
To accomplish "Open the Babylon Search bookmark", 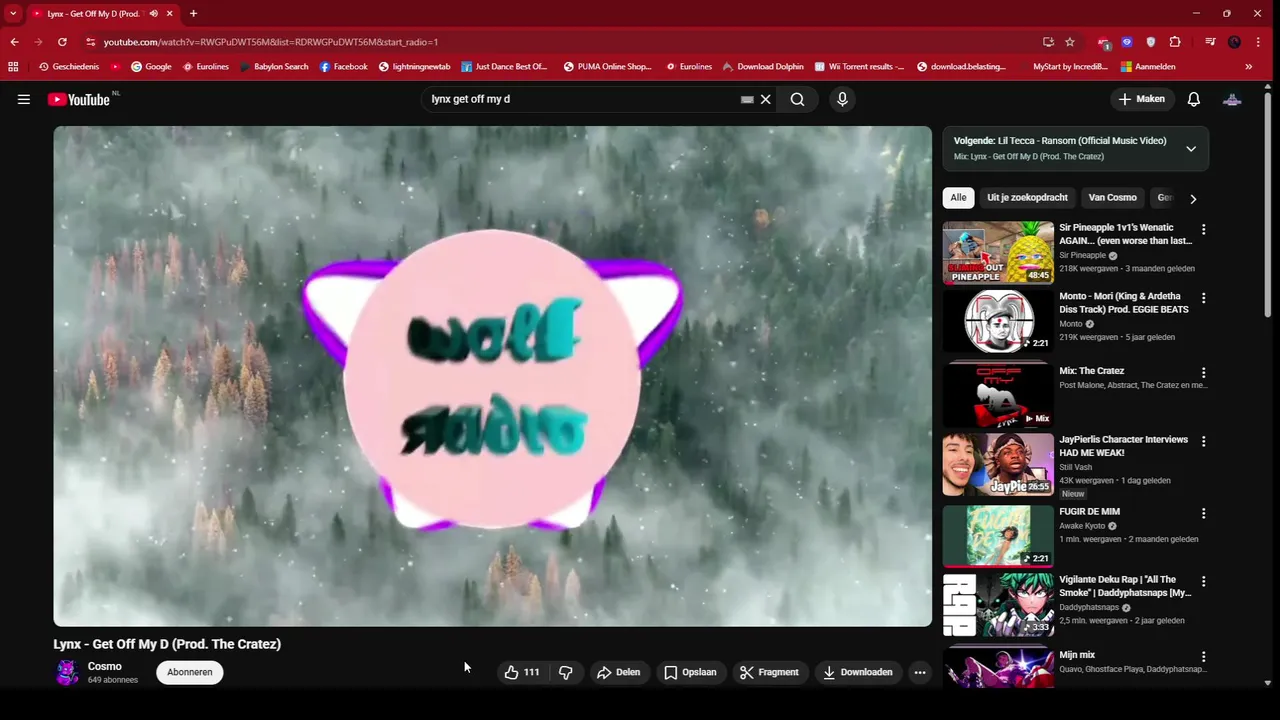I will pyautogui.click(x=274, y=67).
